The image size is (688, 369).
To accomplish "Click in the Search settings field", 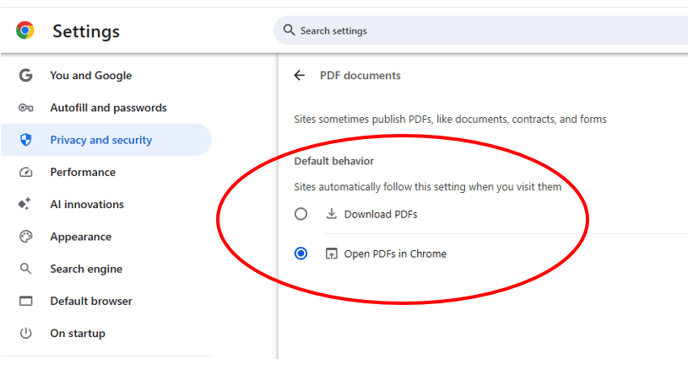I will click(480, 30).
